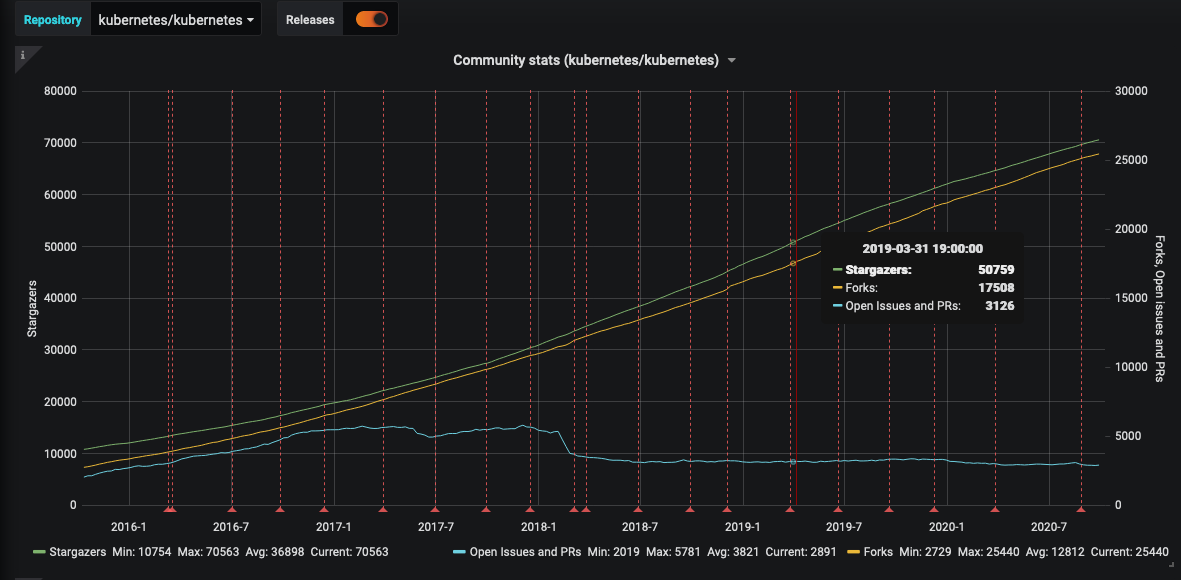Click the tooltip timestamp 2019-03-31 19:00:00
The height and width of the screenshot is (580, 1181).
click(922, 248)
